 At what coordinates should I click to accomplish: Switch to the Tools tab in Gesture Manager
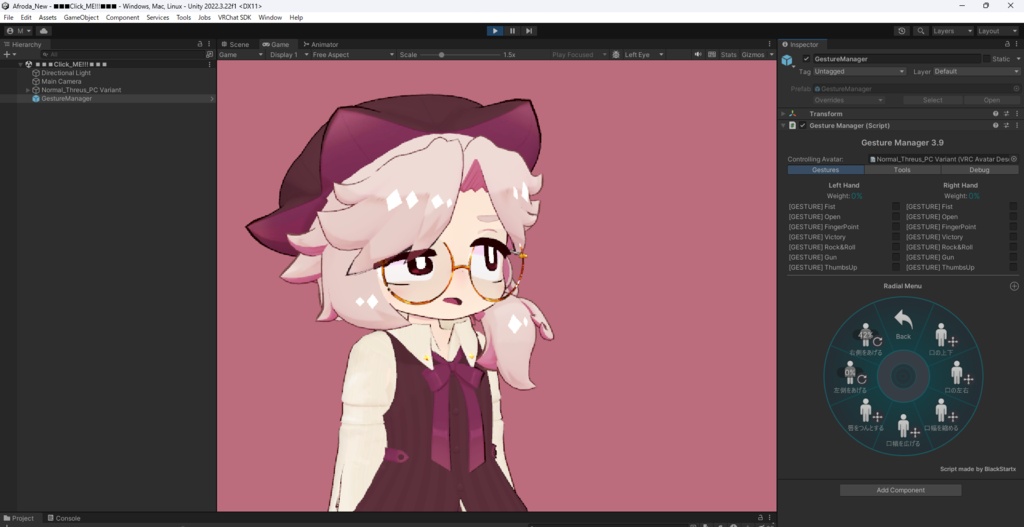902,170
